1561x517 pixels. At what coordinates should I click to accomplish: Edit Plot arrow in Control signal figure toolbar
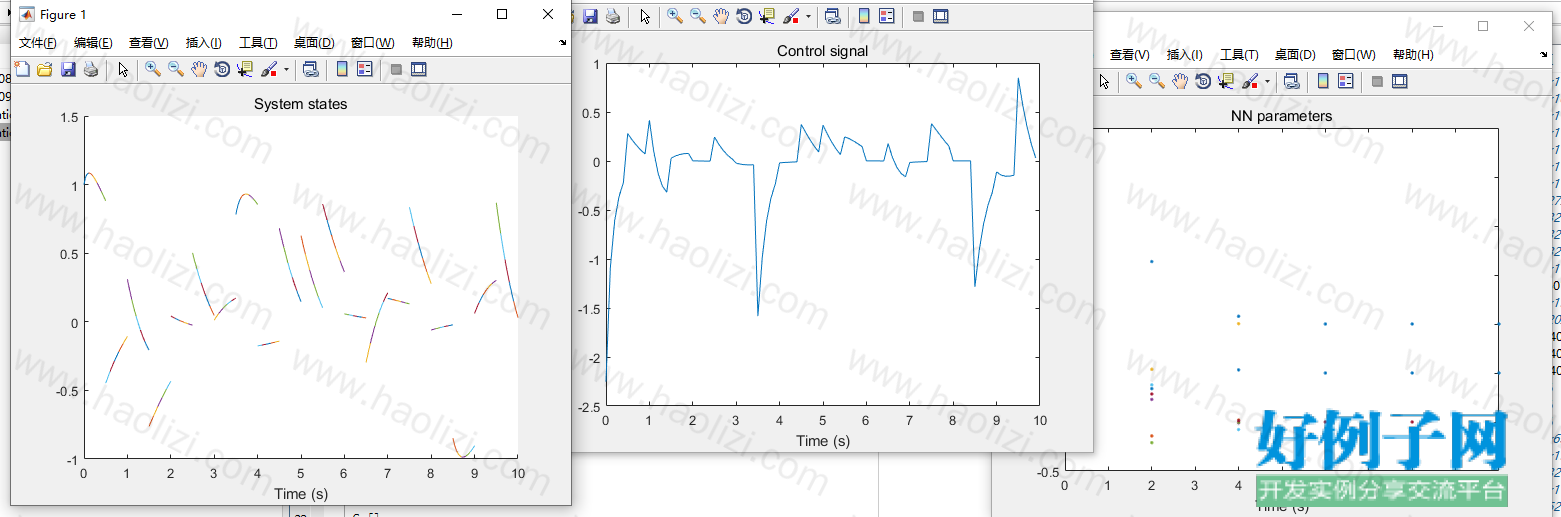pyautogui.click(x=645, y=16)
